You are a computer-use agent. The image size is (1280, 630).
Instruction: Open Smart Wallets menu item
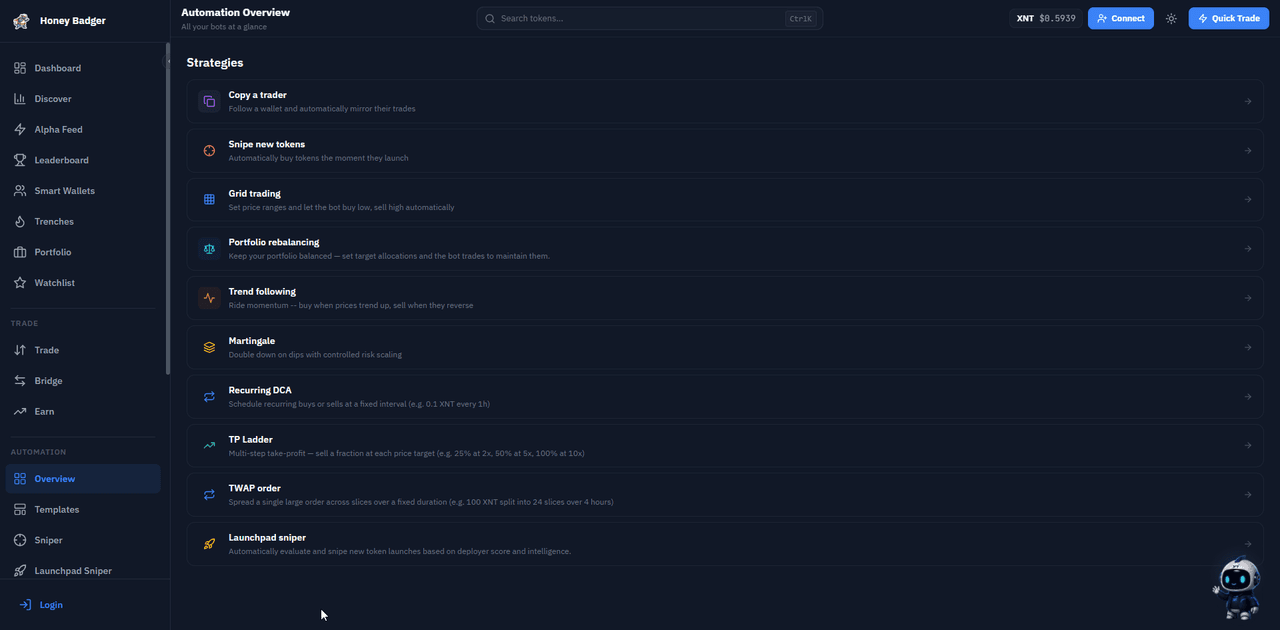click(83, 191)
